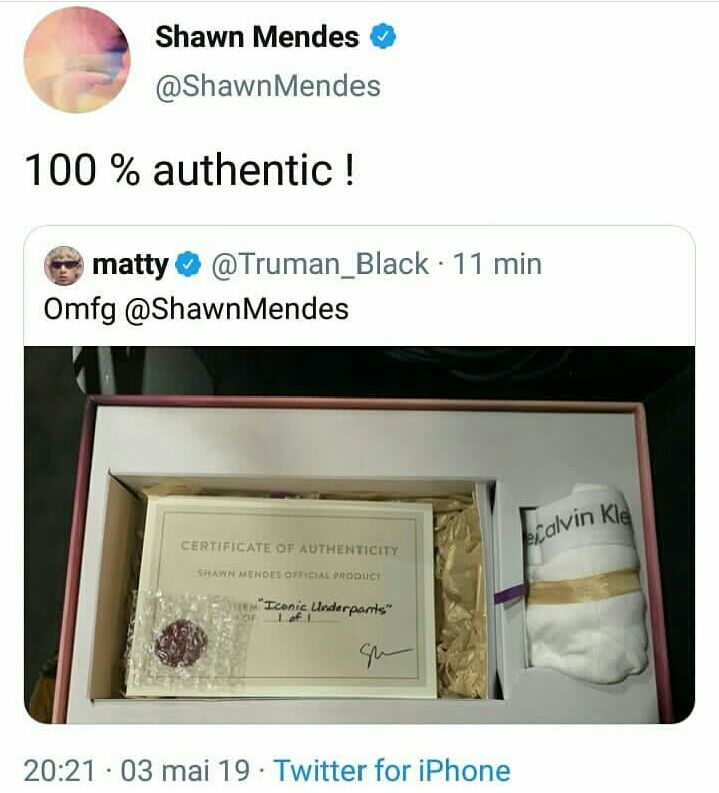Open Shawn Mendes' round profile picture

(x=77, y=60)
